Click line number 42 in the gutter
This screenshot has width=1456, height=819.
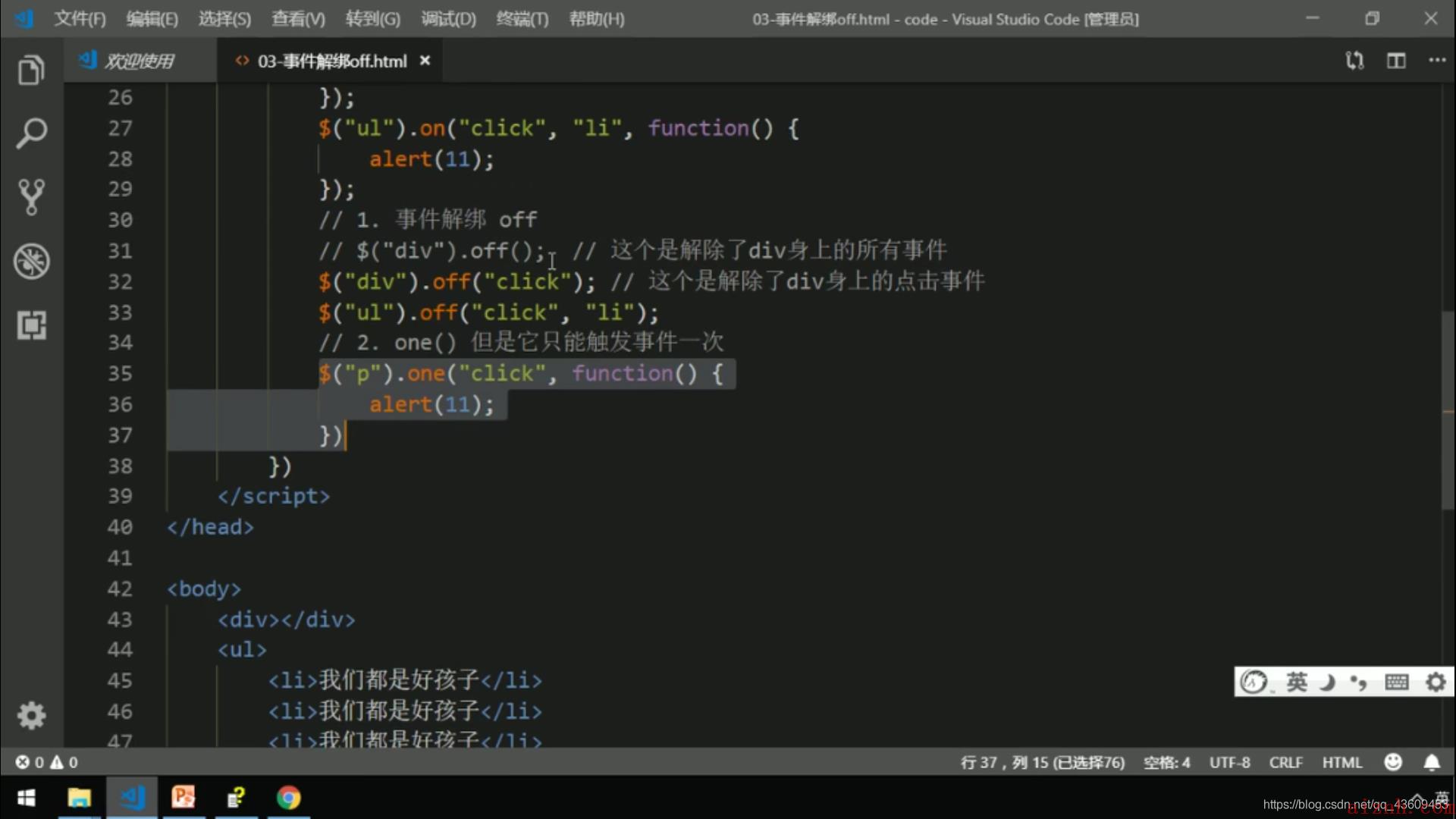pos(120,589)
